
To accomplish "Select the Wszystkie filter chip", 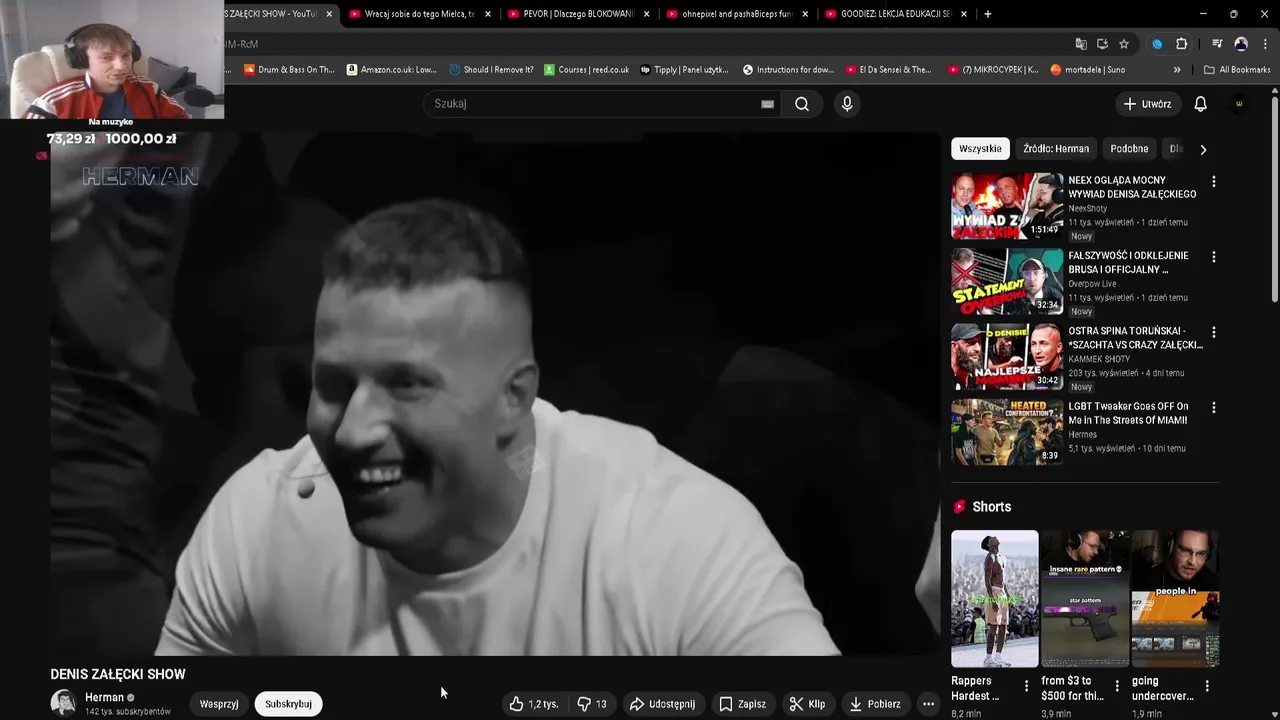I will pyautogui.click(x=980, y=149).
